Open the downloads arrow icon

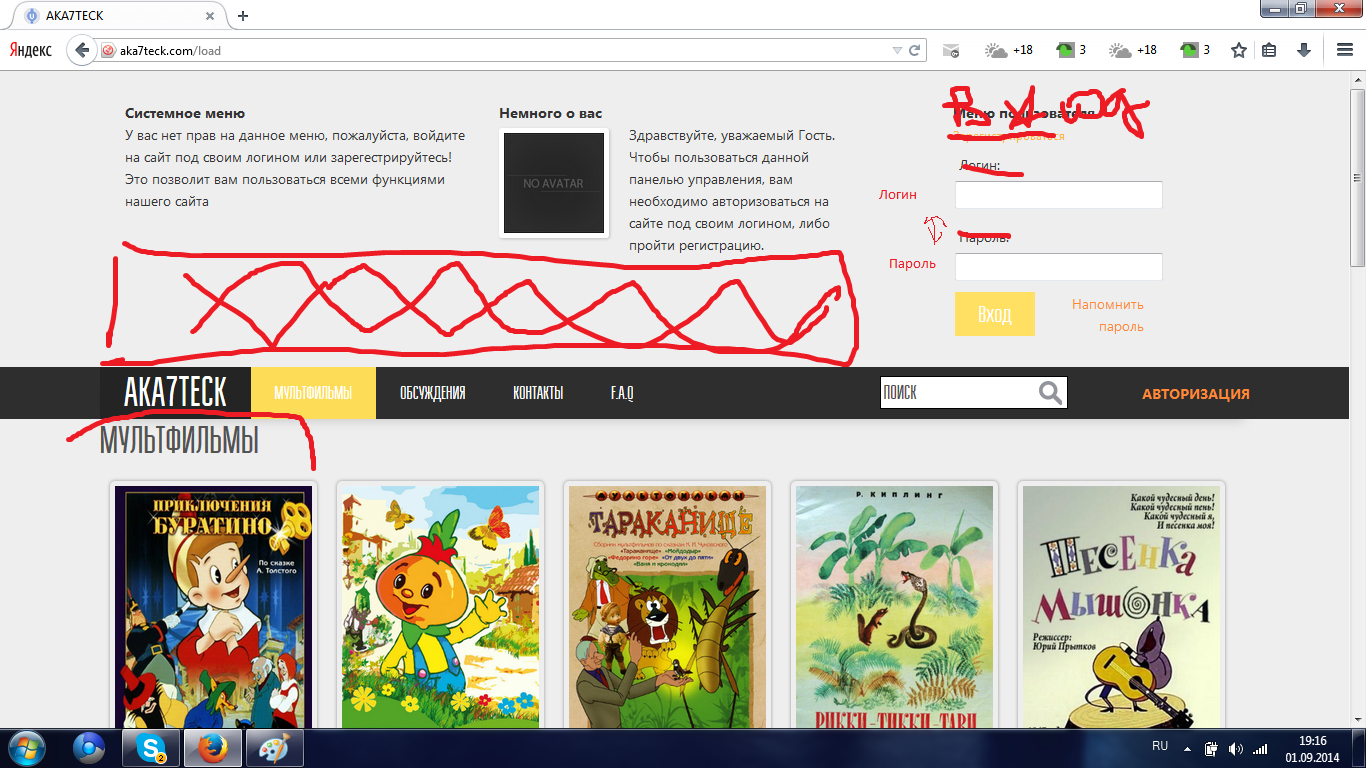[1304, 50]
